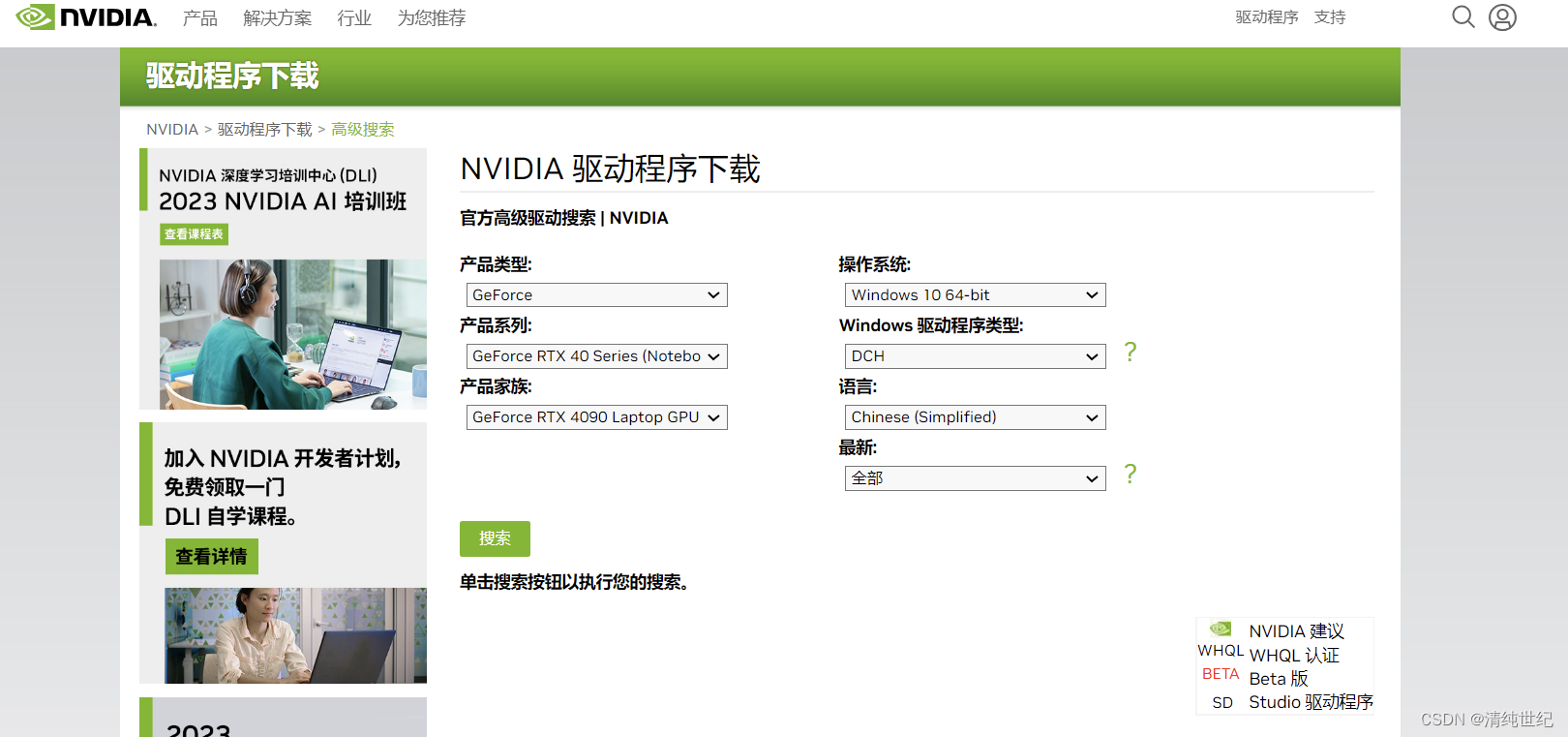This screenshot has height=737, width=1568.
Task: Expand the 产品家族 RTX 4090 Laptop GPU dropdown
Action: click(597, 417)
